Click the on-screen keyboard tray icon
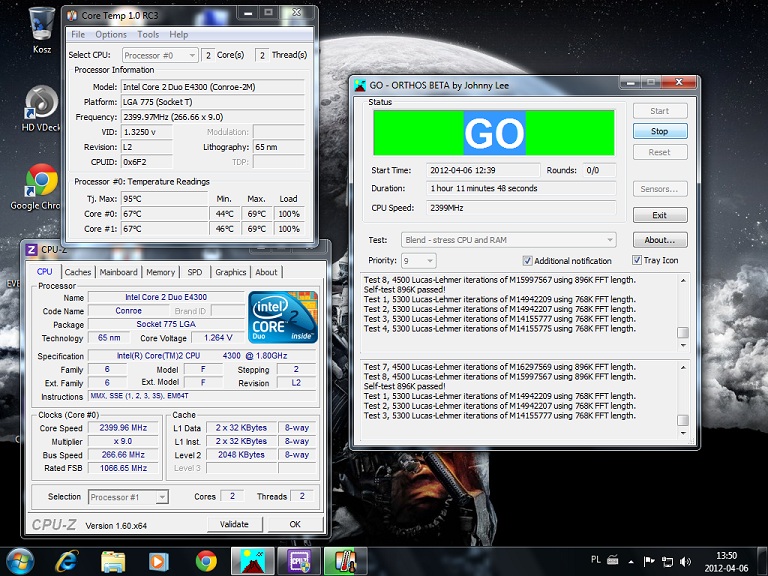 click(612, 559)
